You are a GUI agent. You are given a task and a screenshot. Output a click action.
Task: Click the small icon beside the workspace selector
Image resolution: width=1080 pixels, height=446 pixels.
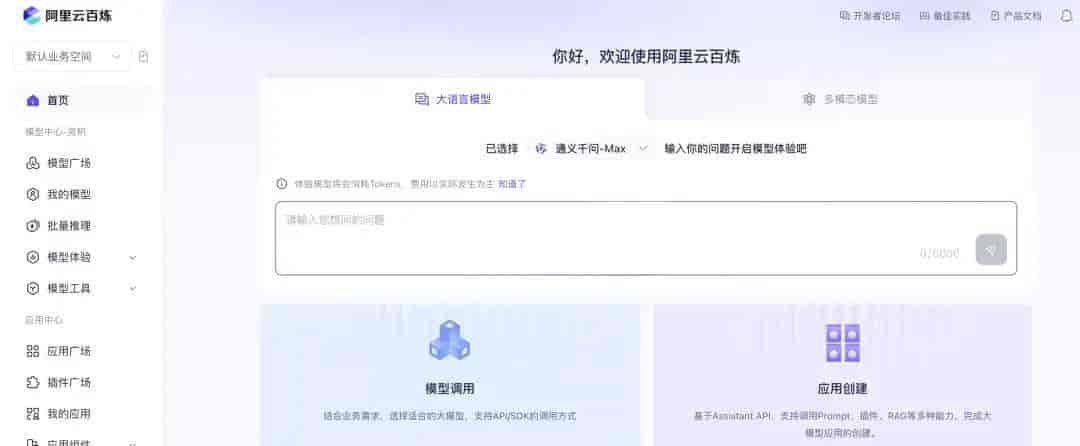coord(143,56)
